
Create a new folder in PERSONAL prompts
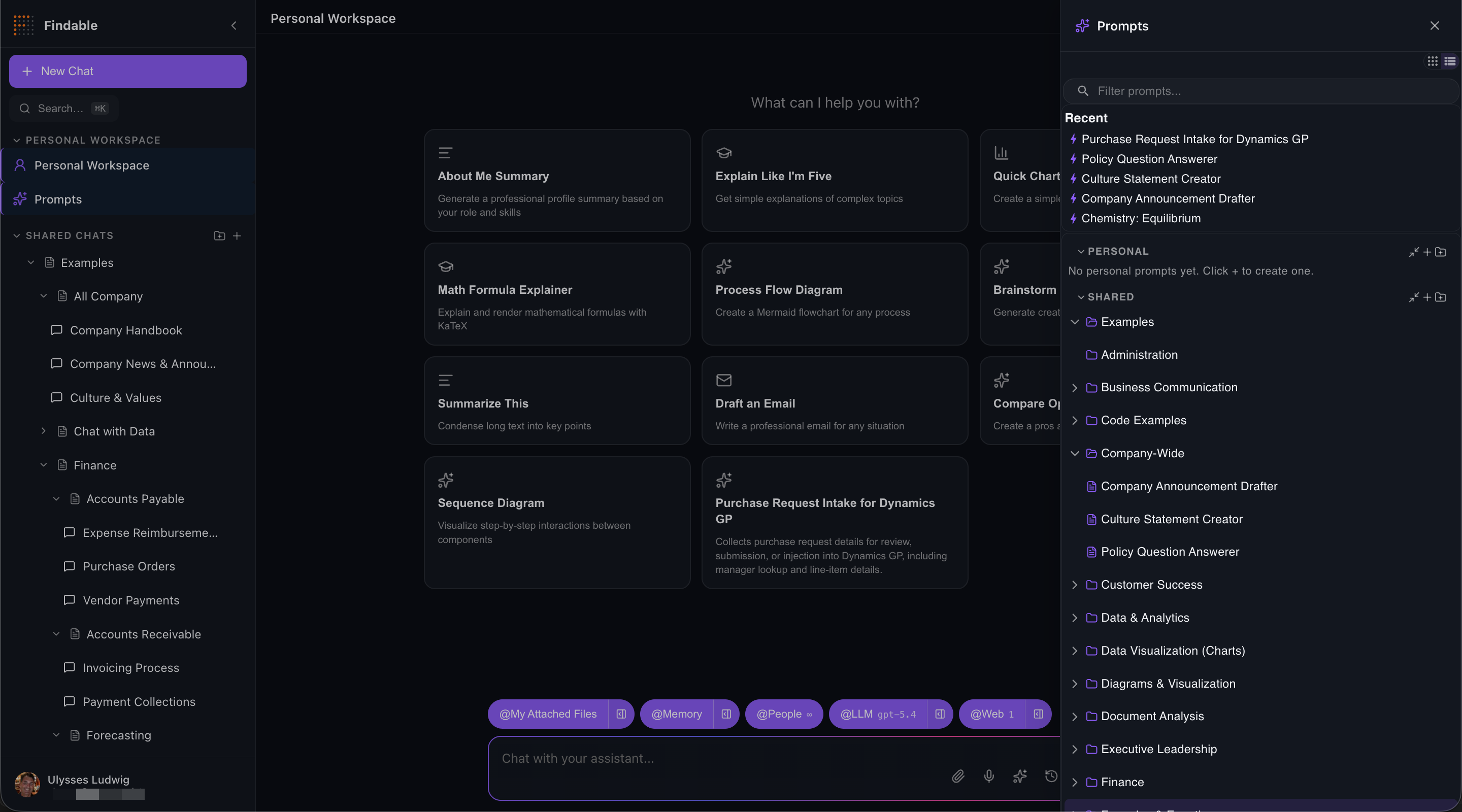click(1441, 252)
